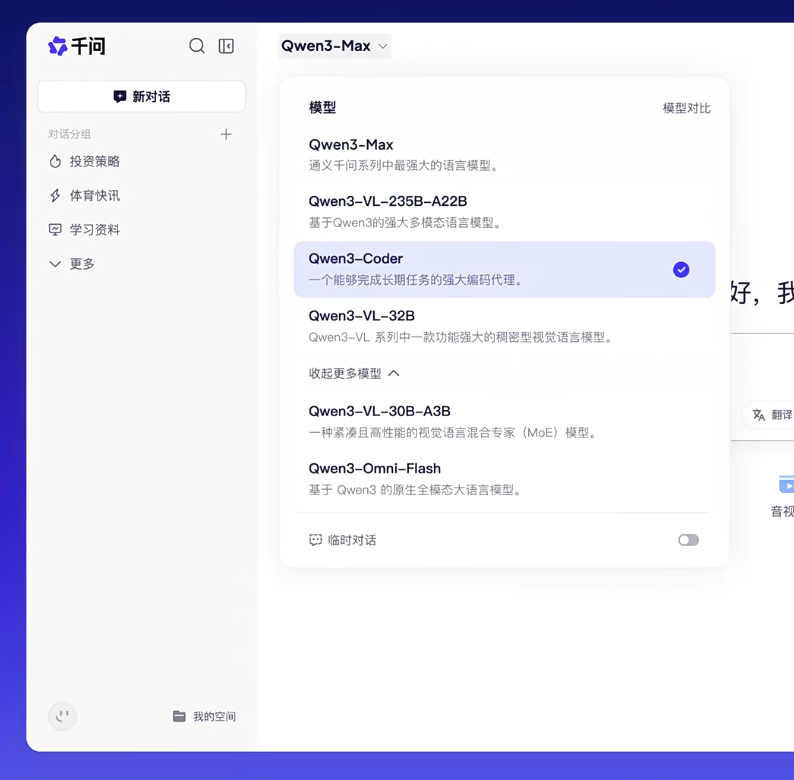Image resolution: width=794 pixels, height=780 pixels.
Task: Click the checkmark on Qwen3-Coder
Action: [x=681, y=269]
